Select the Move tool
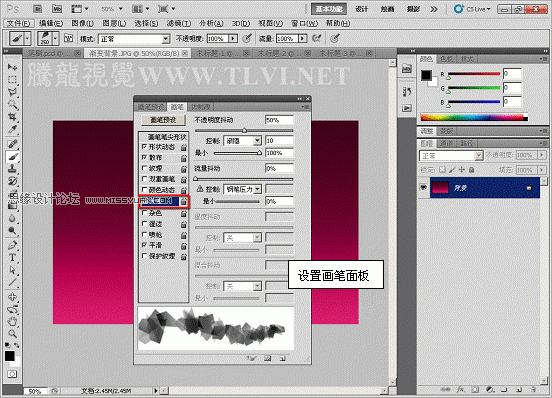Viewport: 552px width, 398px height. [12, 67]
